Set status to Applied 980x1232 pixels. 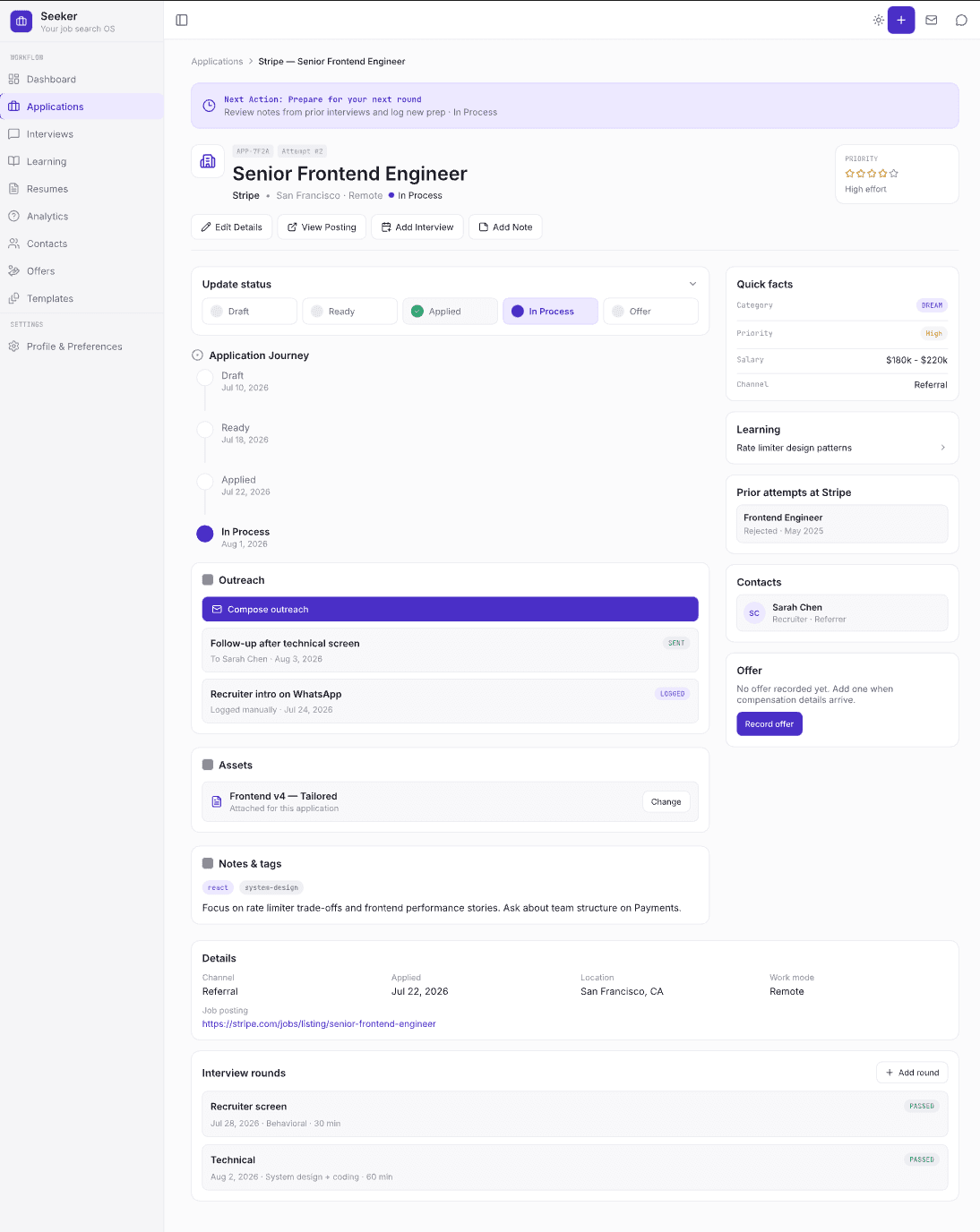[451, 312]
